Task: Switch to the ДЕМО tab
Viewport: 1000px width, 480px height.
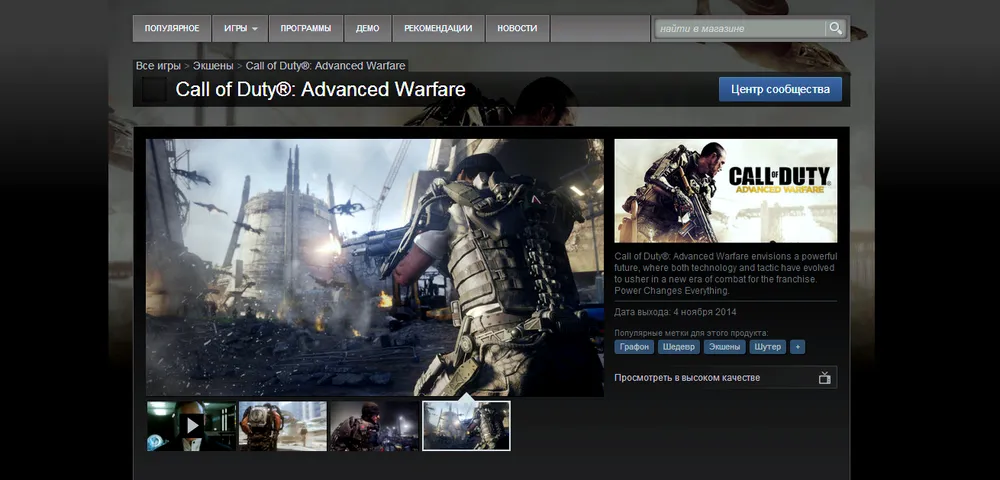Action: (368, 28)
